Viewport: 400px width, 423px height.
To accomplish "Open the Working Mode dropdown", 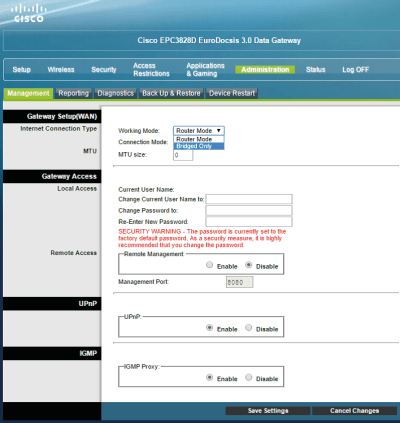I will click(x=199, y=131).
